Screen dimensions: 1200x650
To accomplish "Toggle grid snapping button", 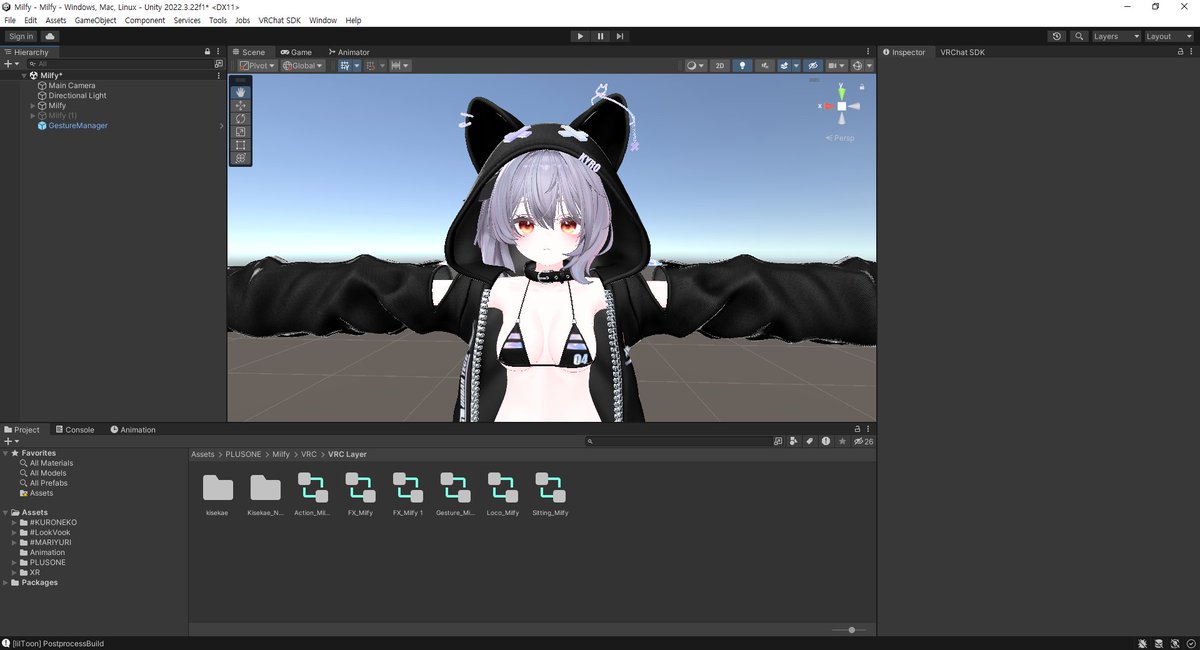I will 370,65.
